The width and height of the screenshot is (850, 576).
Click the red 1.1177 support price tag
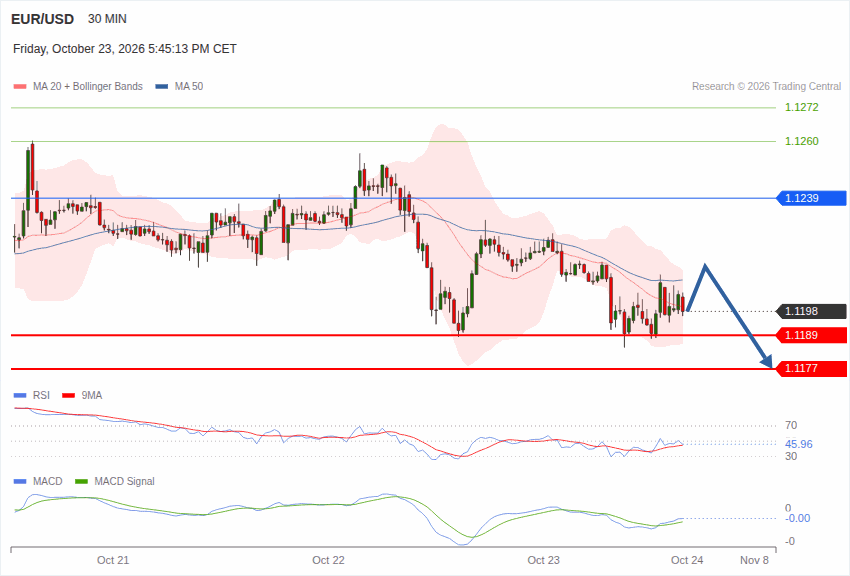[812, 369]
